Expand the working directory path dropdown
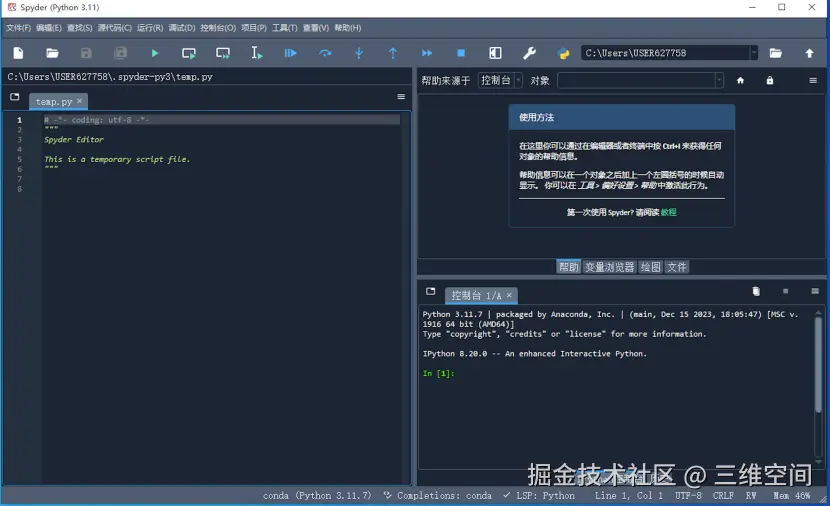The height and width of the screenshot is (506, 830). pyautogui.click(x=753, y=53)
